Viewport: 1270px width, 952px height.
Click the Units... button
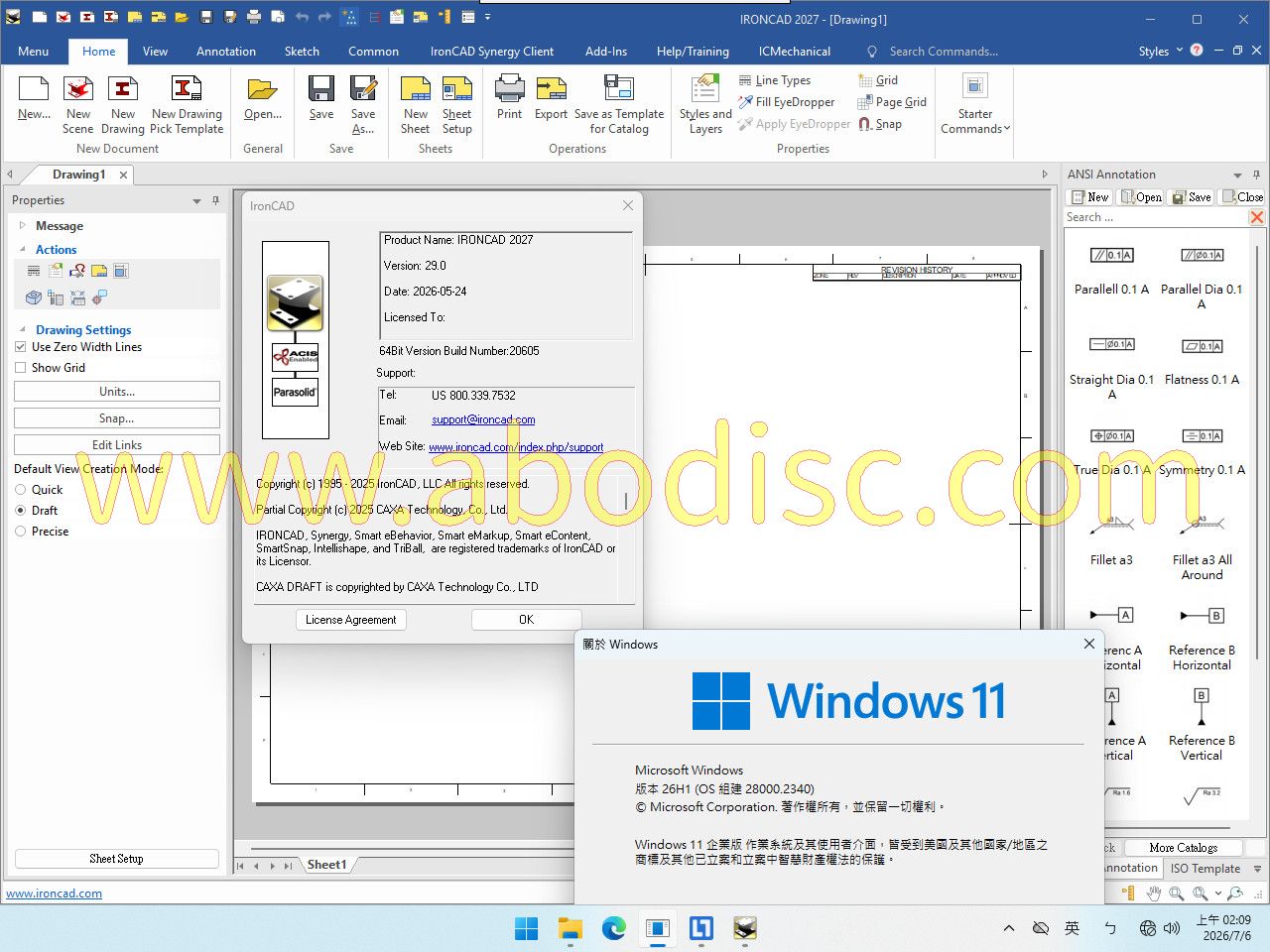117,392
